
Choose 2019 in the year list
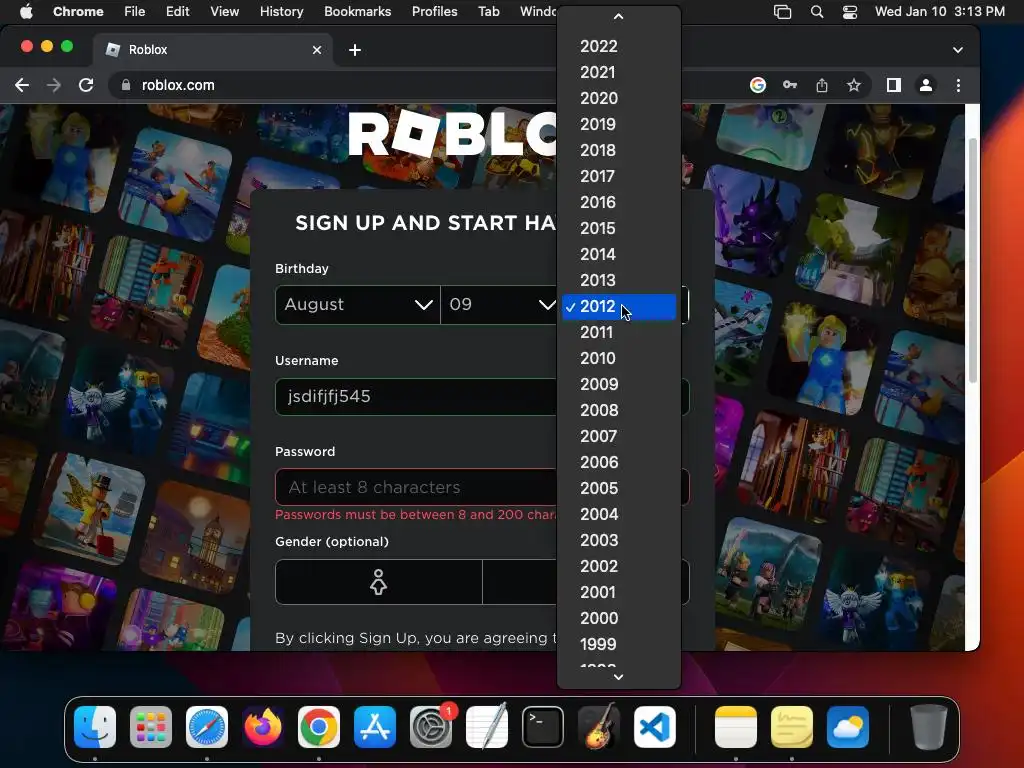618,125
